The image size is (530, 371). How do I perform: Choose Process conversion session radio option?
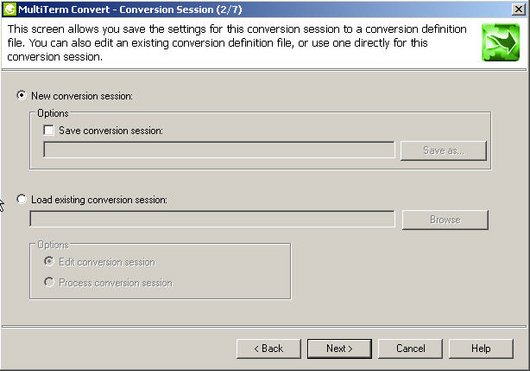[x=49, y=282]
